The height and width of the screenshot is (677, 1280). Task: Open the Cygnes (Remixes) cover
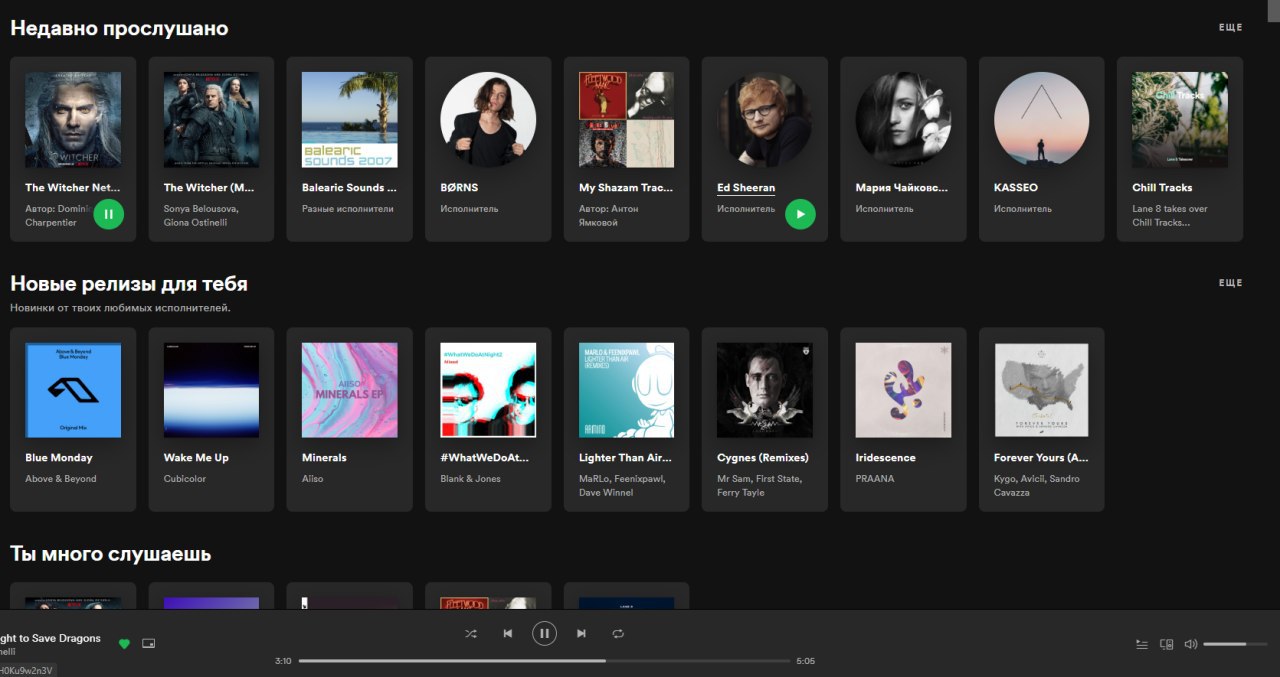(765, 390)
